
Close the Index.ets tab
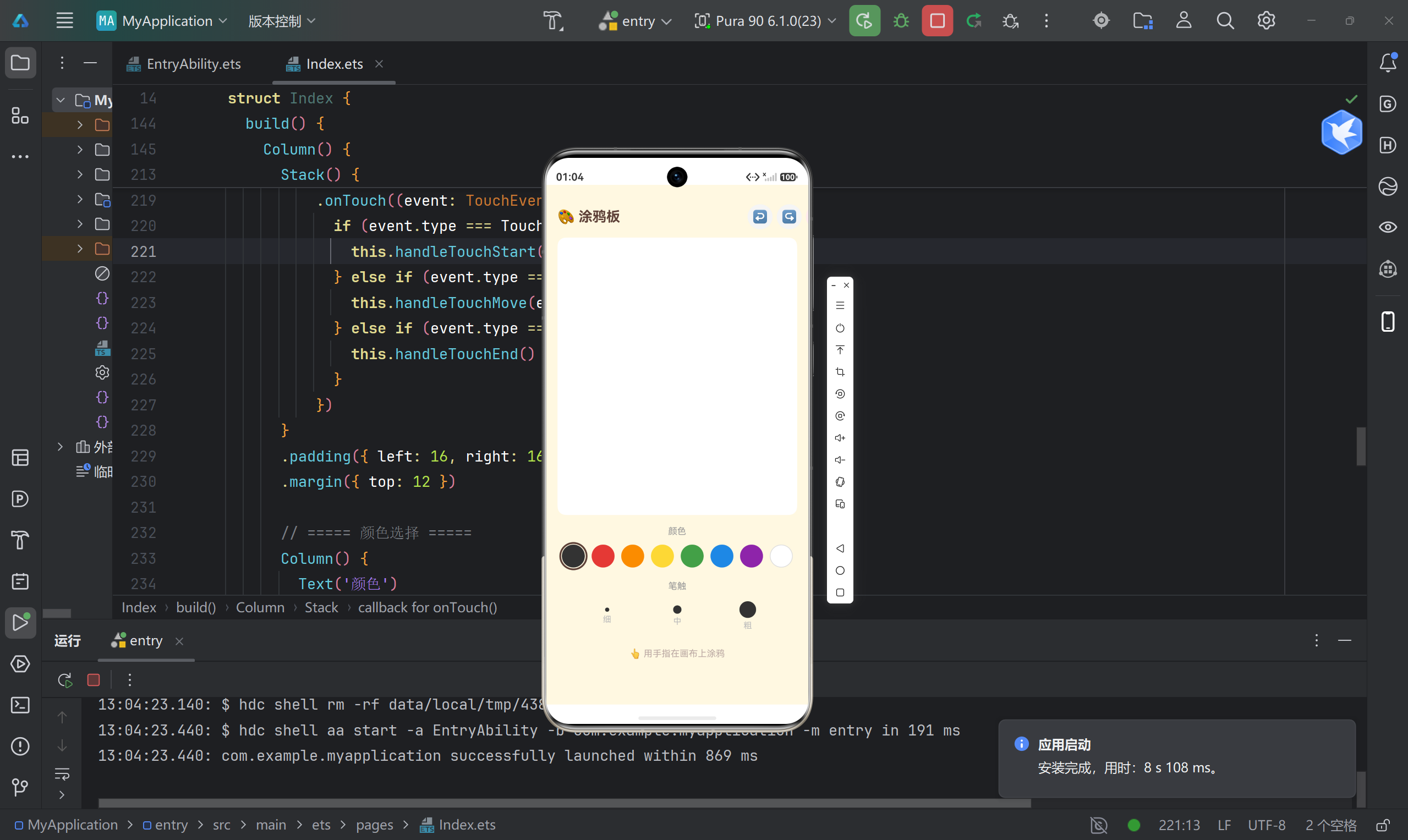coord(379,64)
